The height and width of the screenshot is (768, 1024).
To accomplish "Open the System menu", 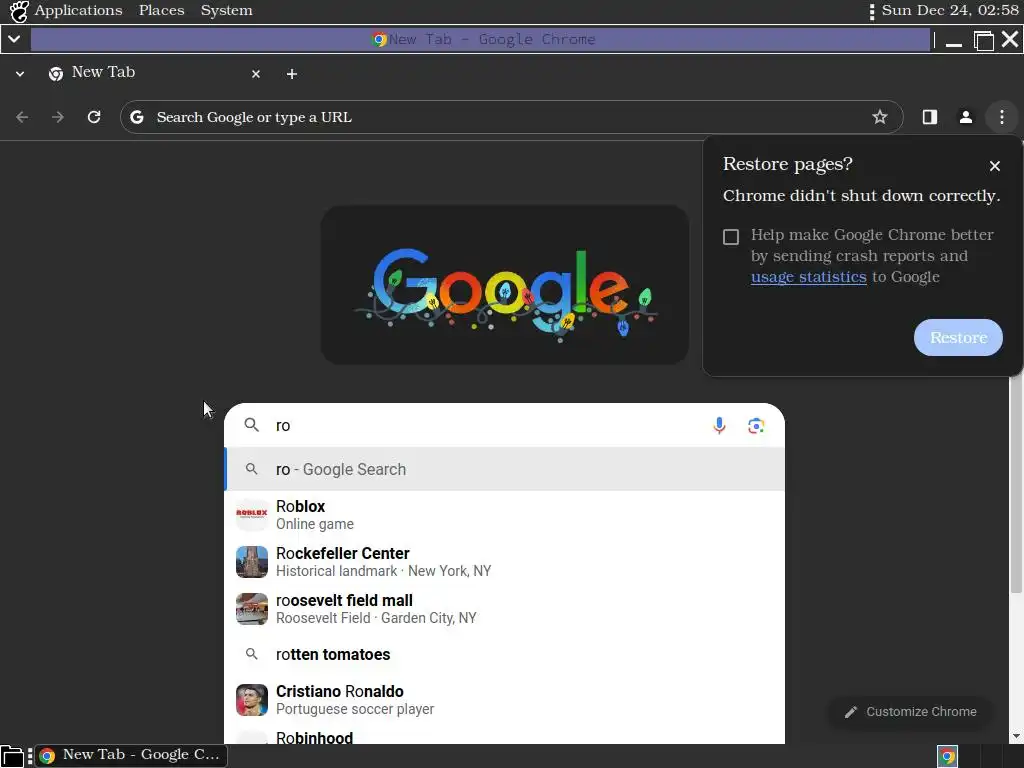I will coord(226,10).
